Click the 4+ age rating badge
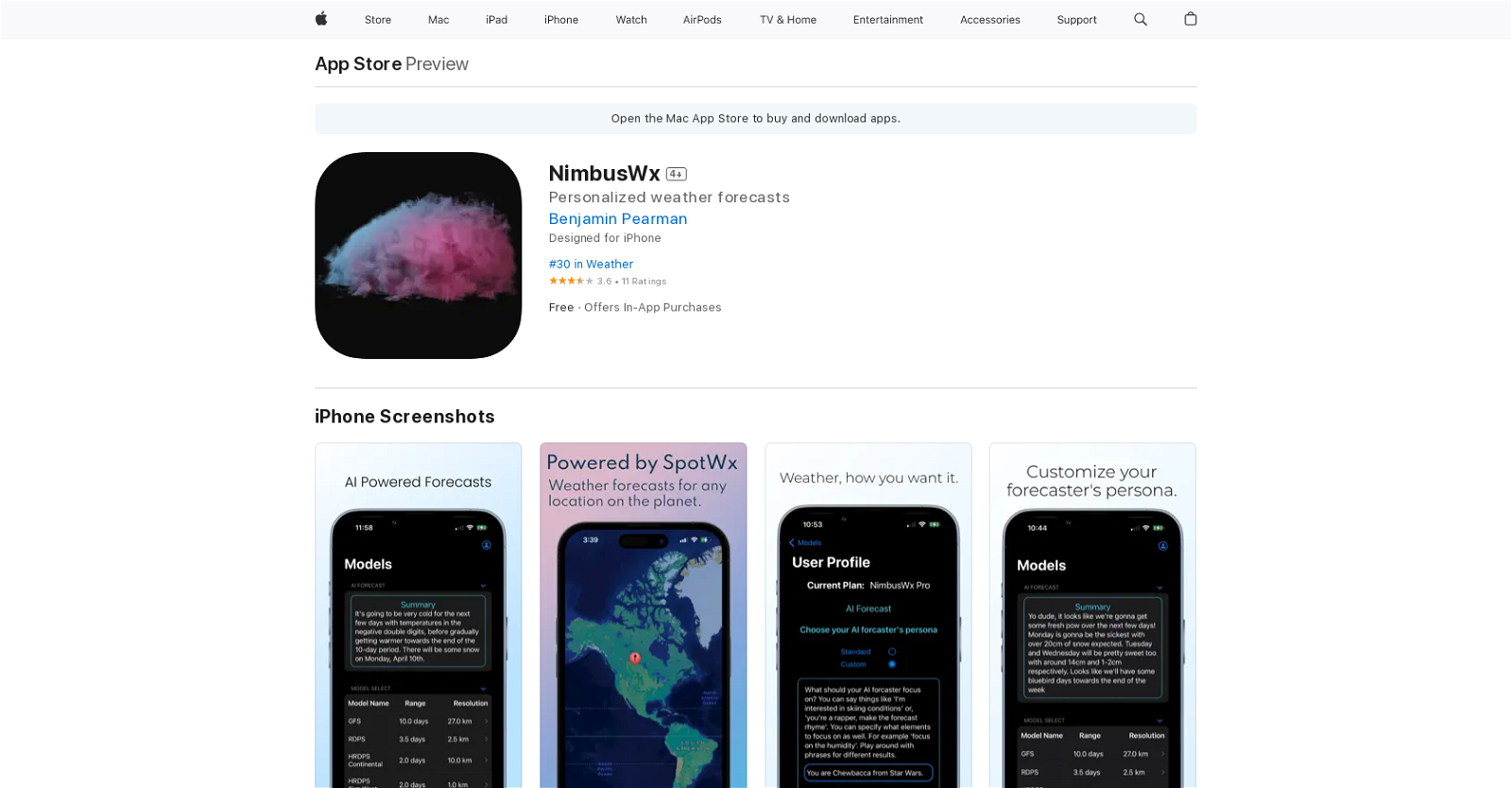The width and height of the screenshot is (1512, 788). point(677,174)
